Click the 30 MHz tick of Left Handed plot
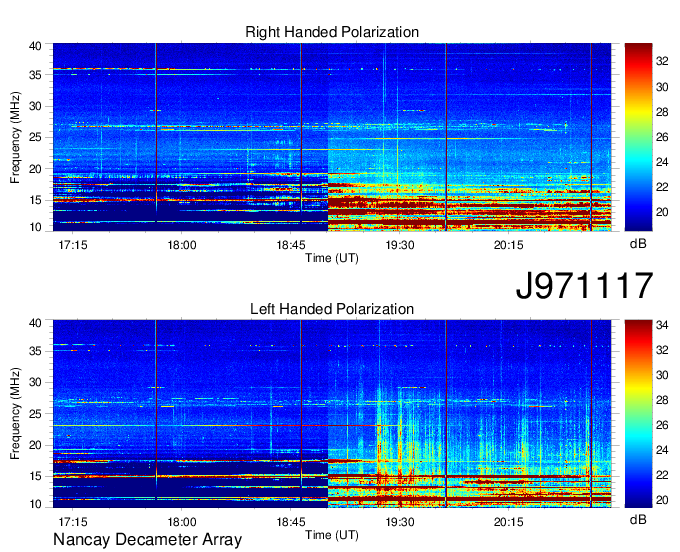Viewport: 680px width, 552px height. [x=35, y=382]
